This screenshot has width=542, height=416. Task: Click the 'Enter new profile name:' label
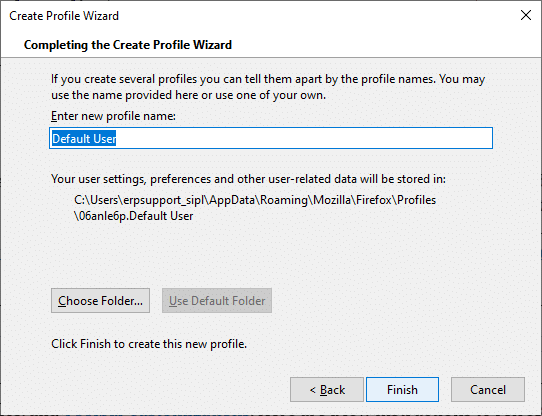(113, 116)
